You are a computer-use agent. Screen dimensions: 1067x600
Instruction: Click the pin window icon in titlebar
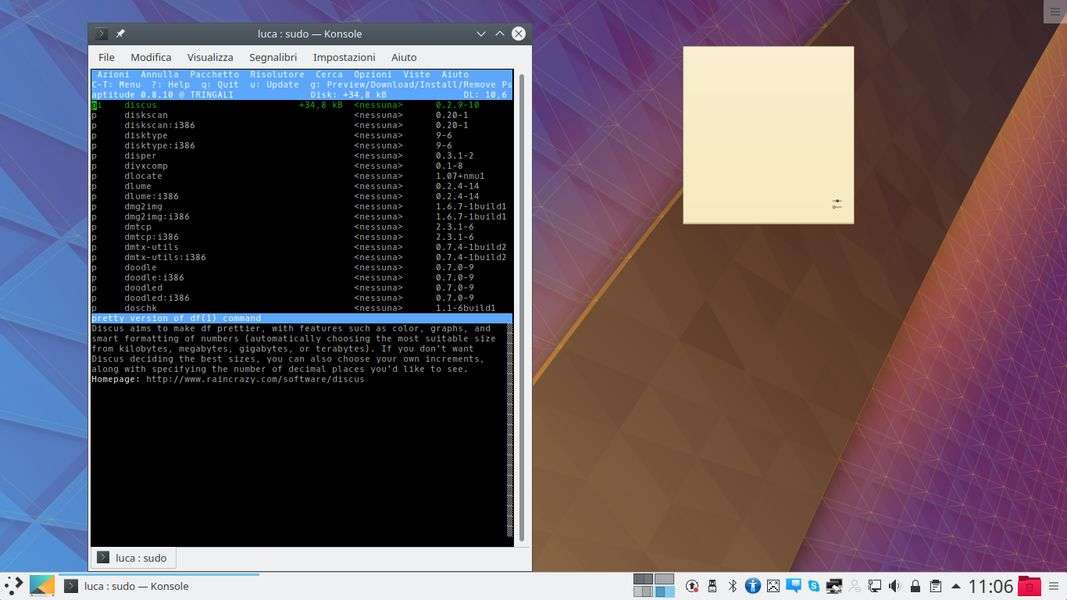[x=121, y=34]
